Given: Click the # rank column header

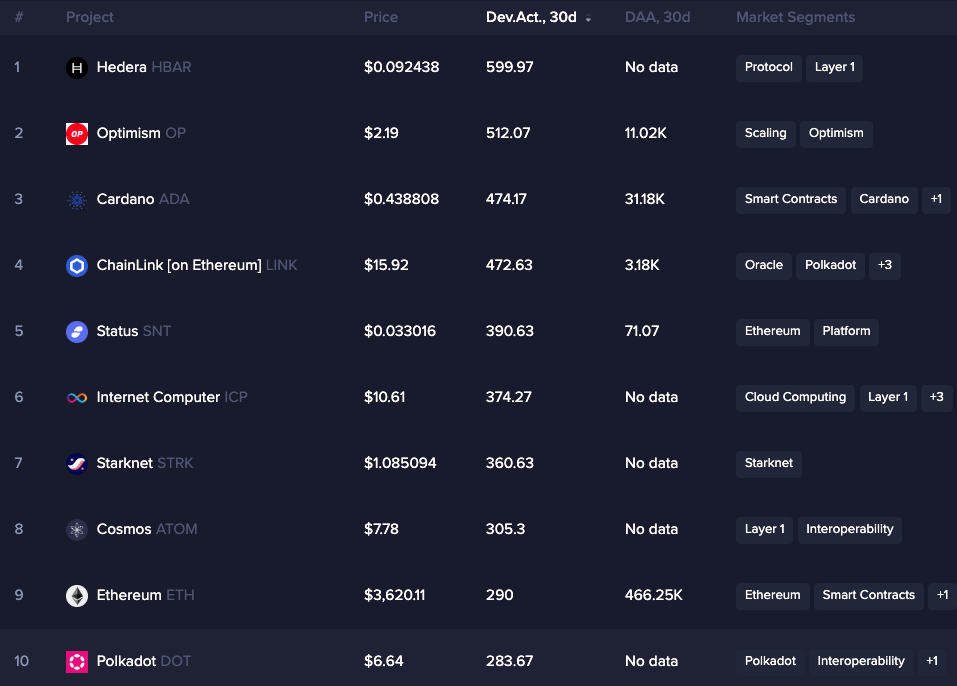Looking at the screenshot, I should [19, 17].
